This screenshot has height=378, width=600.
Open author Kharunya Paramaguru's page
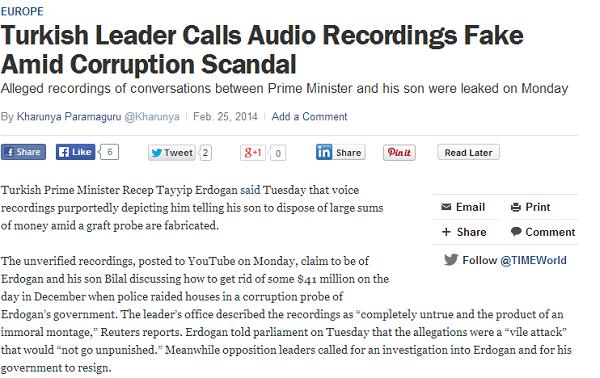[69, 116]
